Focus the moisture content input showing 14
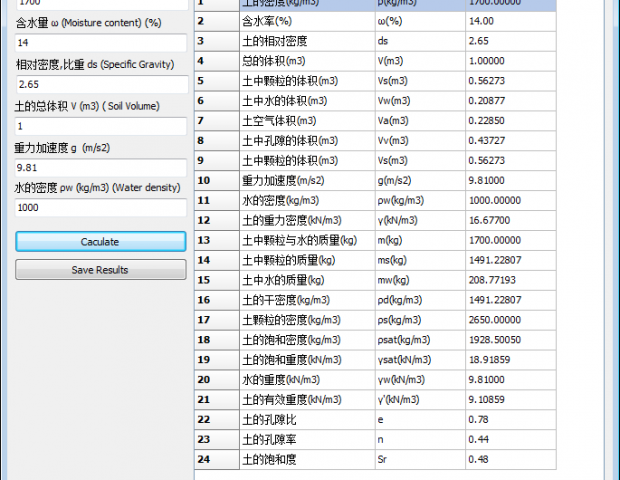The height and width of the screenshot is (480, 620). click(x=100, y=43)
